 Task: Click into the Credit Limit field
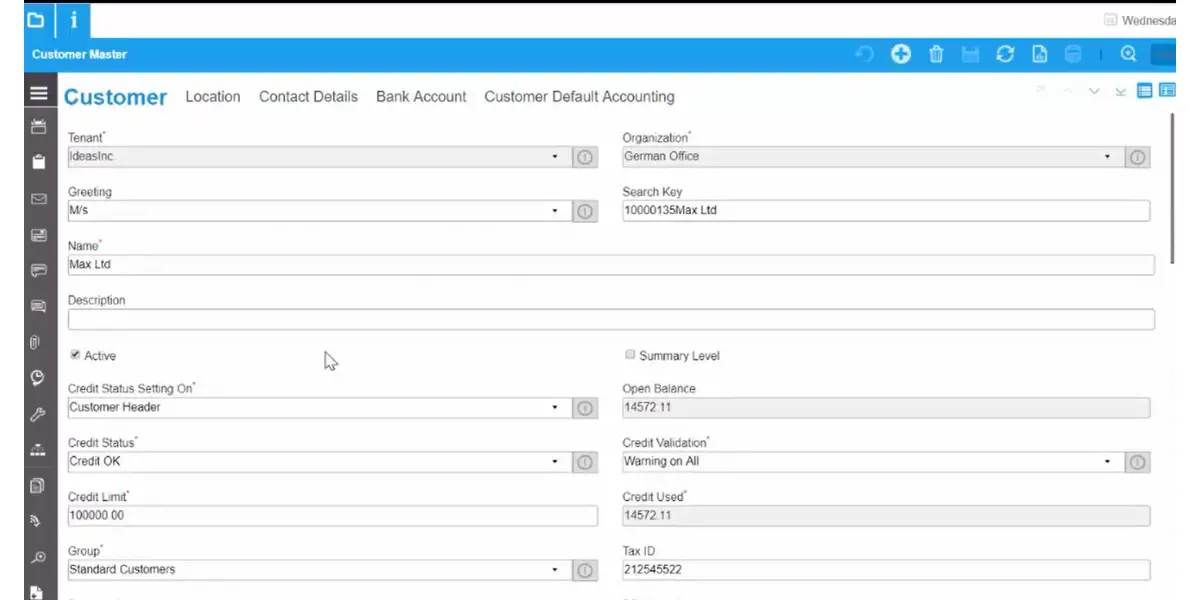(330, 516)
